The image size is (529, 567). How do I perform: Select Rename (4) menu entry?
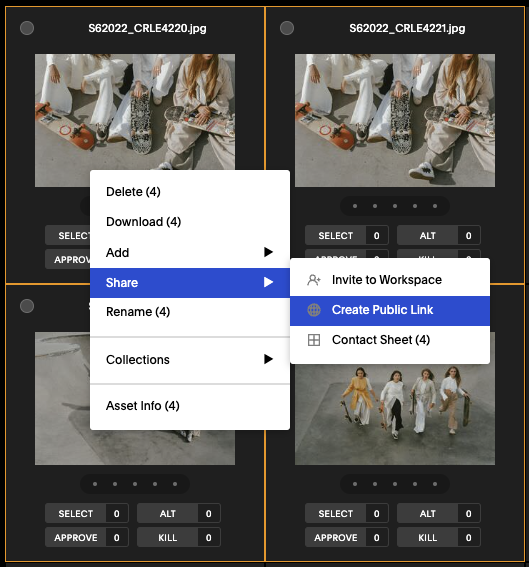pyautogui.click(x=190, y=312)
